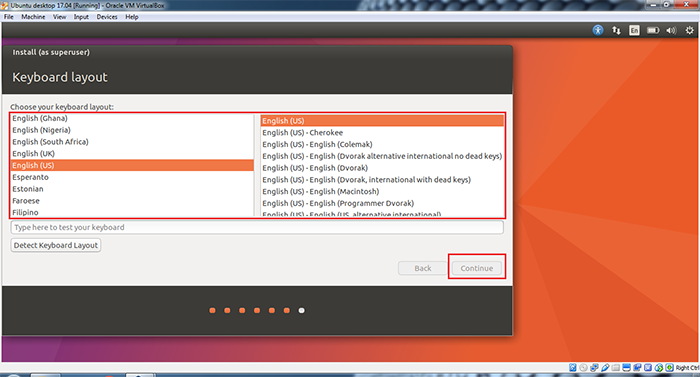Screen dimensions: 700x377
Task: Open the network connections indicator
Action: [x=616, y=30]
